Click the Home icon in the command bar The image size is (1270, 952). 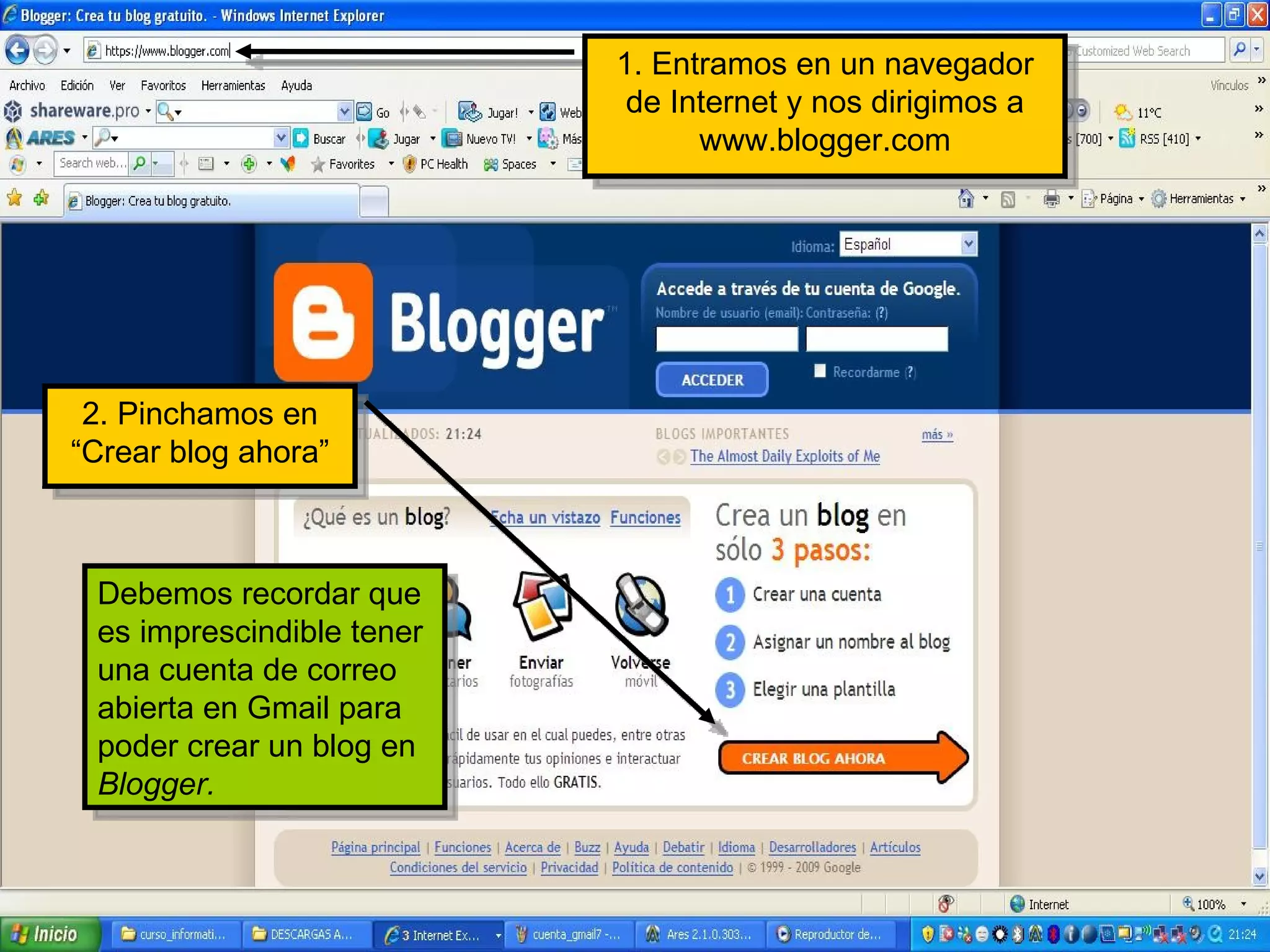966,198
